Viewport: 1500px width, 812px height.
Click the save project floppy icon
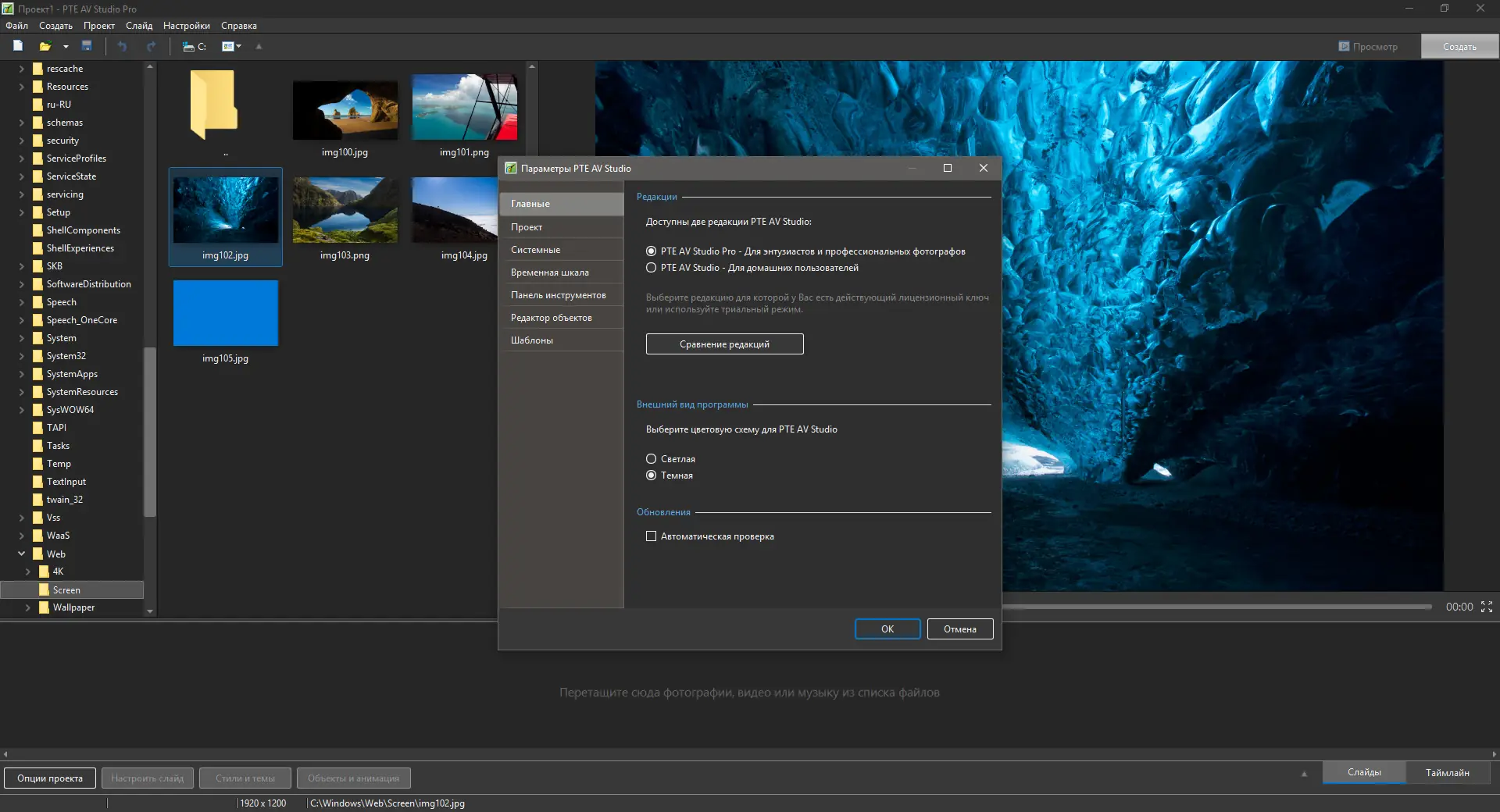point(87,46)
